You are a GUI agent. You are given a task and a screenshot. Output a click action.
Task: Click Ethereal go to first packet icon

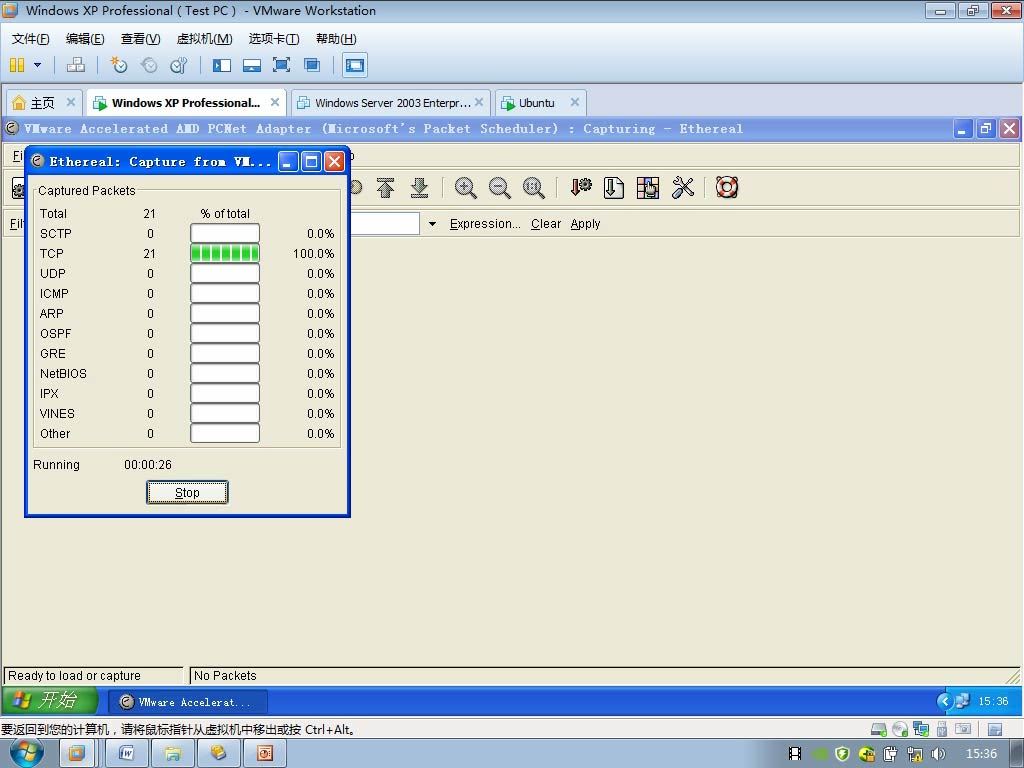point(385,188)
